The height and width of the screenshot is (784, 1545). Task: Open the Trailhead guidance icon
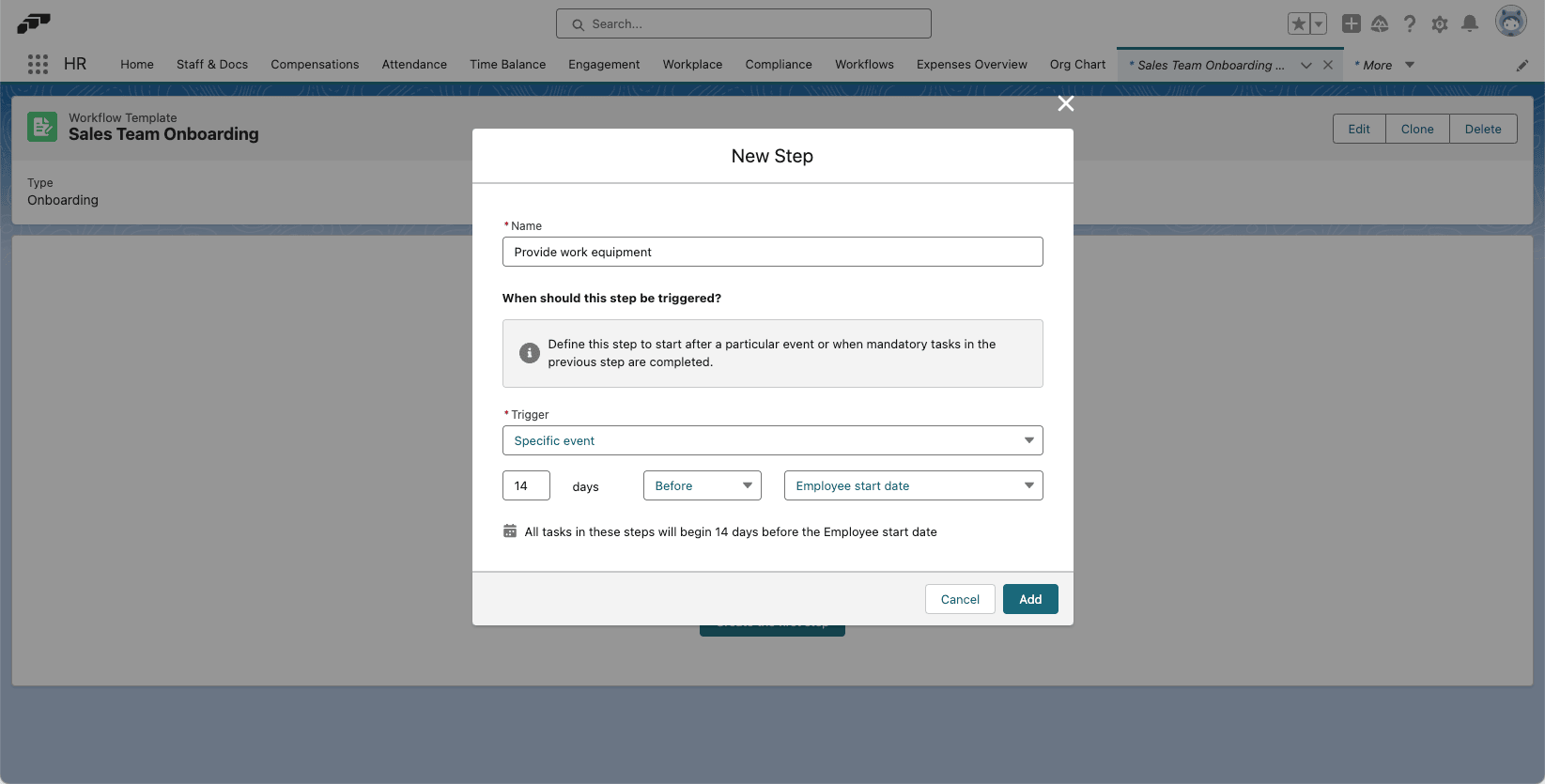point(1380,23)
